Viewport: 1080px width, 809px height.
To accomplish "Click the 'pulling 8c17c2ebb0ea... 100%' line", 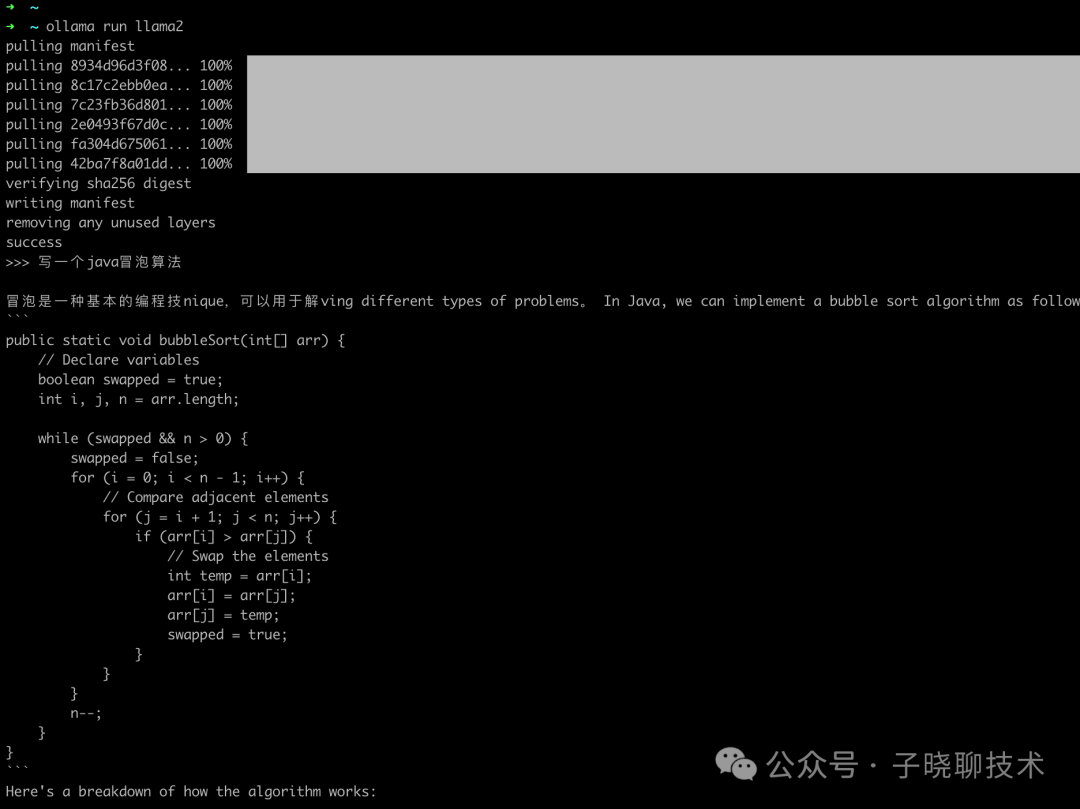I will point(119,85).
